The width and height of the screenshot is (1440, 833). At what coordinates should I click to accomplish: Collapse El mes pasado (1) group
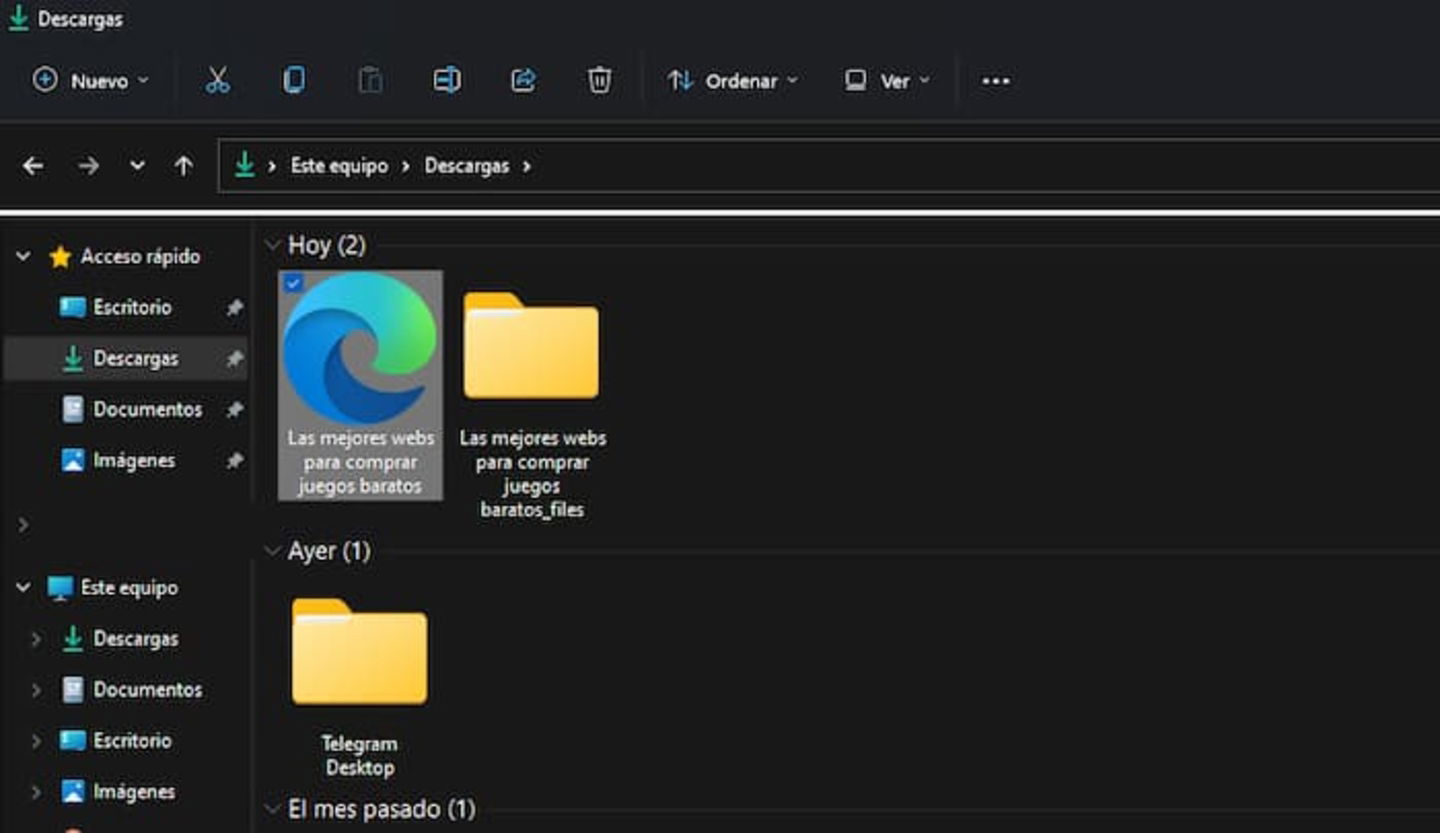pyautogui.click(x=272, y=809)
